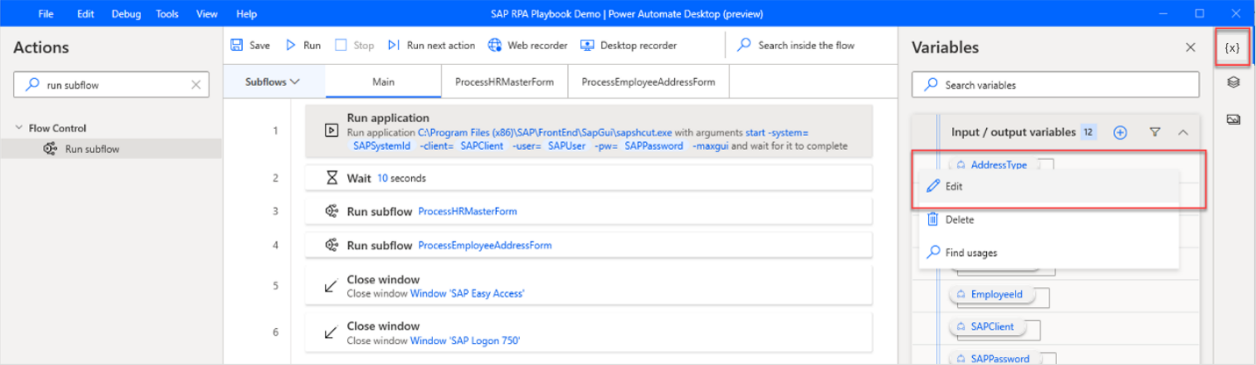This screenshot has height=365, width=1256.
Task: Open the View menu
Action: click(x=207, y=14)
